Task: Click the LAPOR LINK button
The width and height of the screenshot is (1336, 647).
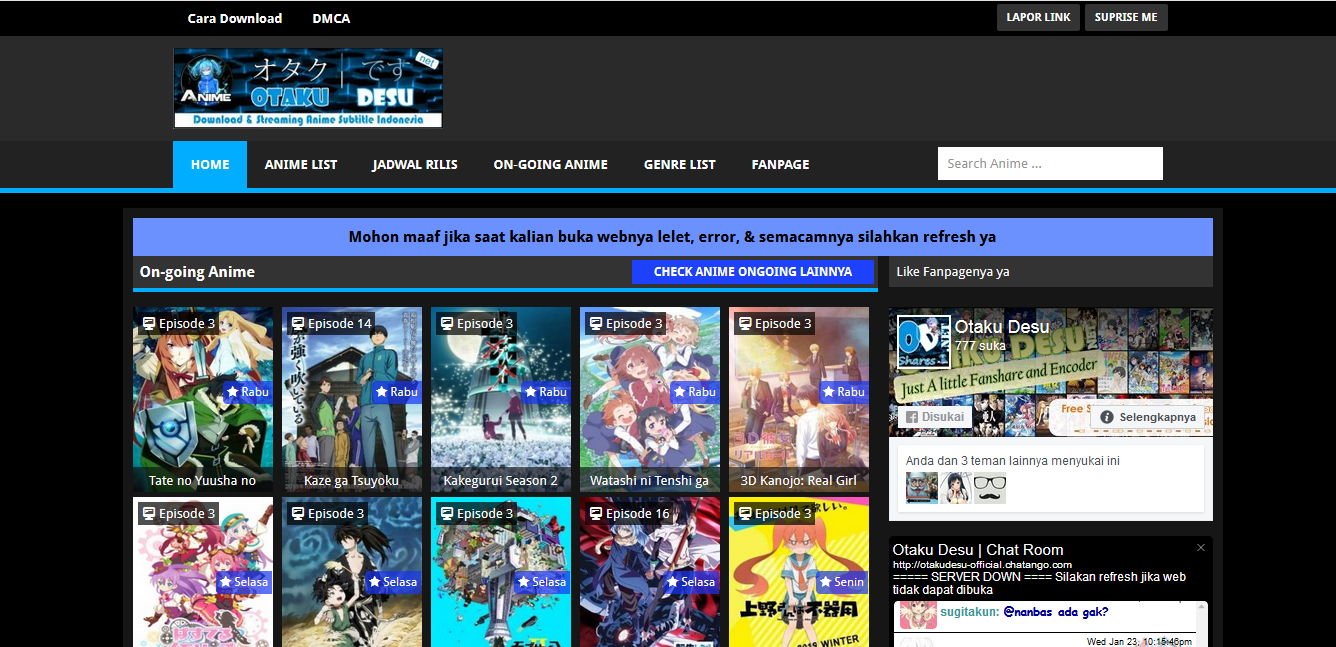Action: (x=1038, y=17)
